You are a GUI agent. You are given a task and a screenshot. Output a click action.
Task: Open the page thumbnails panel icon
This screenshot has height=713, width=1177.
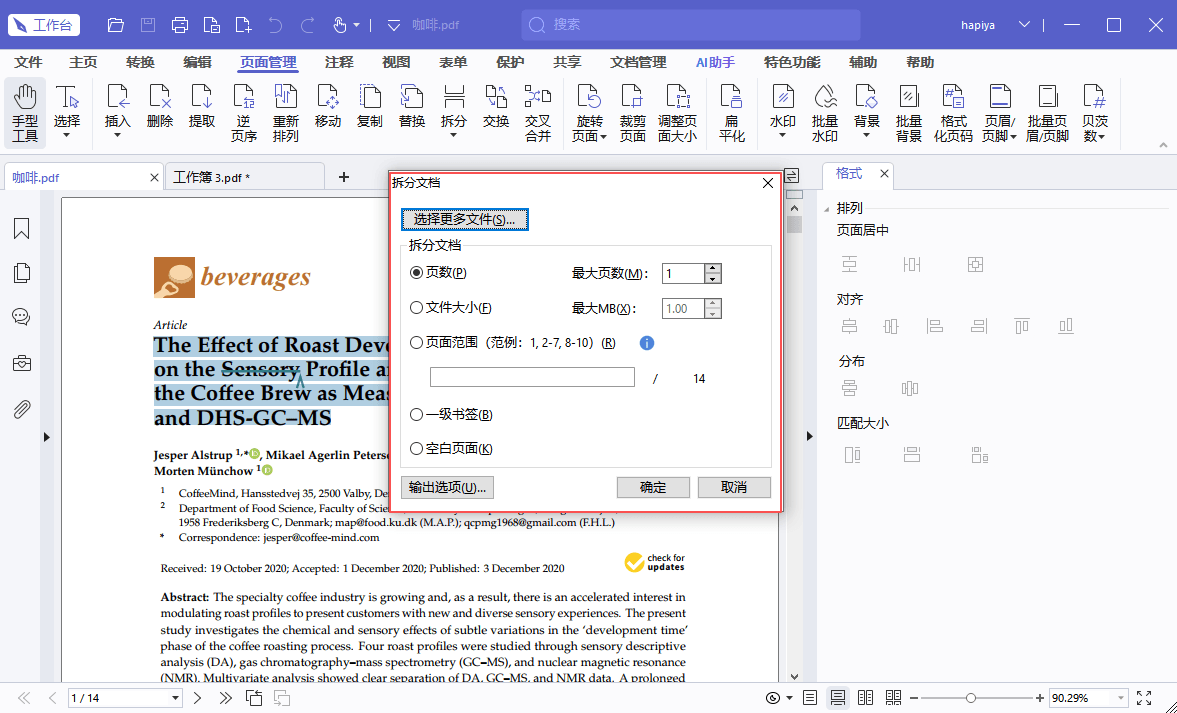pyautogui.click(x=22, y=273)
